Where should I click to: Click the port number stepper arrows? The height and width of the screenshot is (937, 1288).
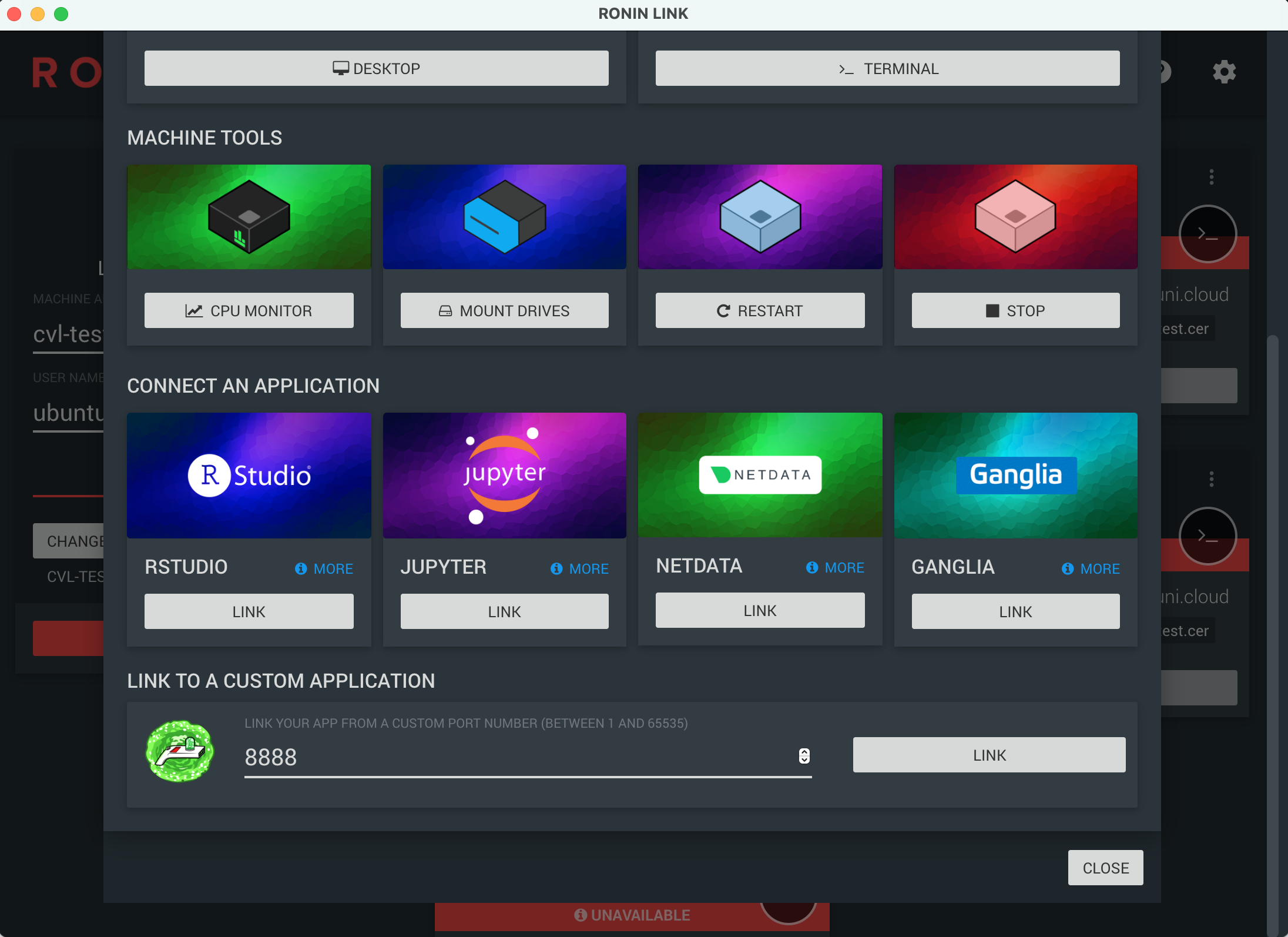(x=804, y=756)
